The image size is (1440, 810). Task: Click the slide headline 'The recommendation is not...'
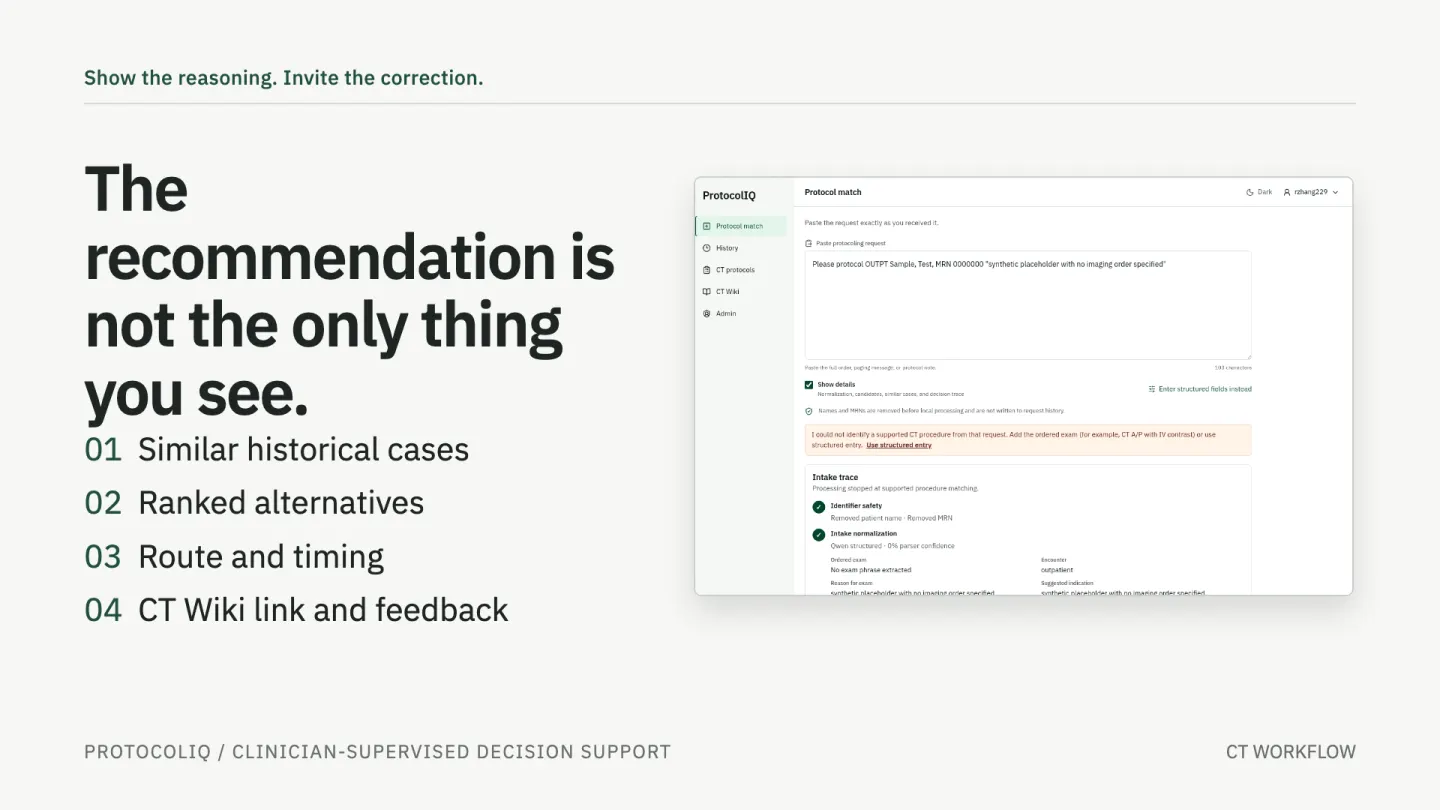coord(349,291)
